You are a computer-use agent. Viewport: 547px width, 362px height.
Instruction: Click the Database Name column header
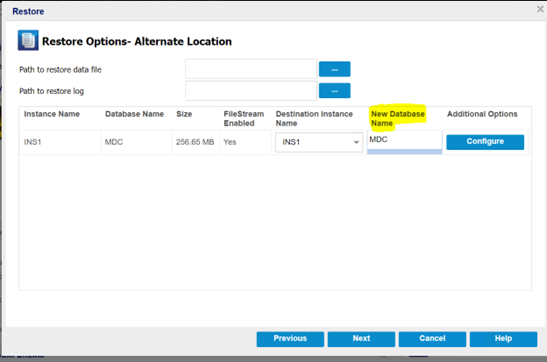tap(134, 114)
